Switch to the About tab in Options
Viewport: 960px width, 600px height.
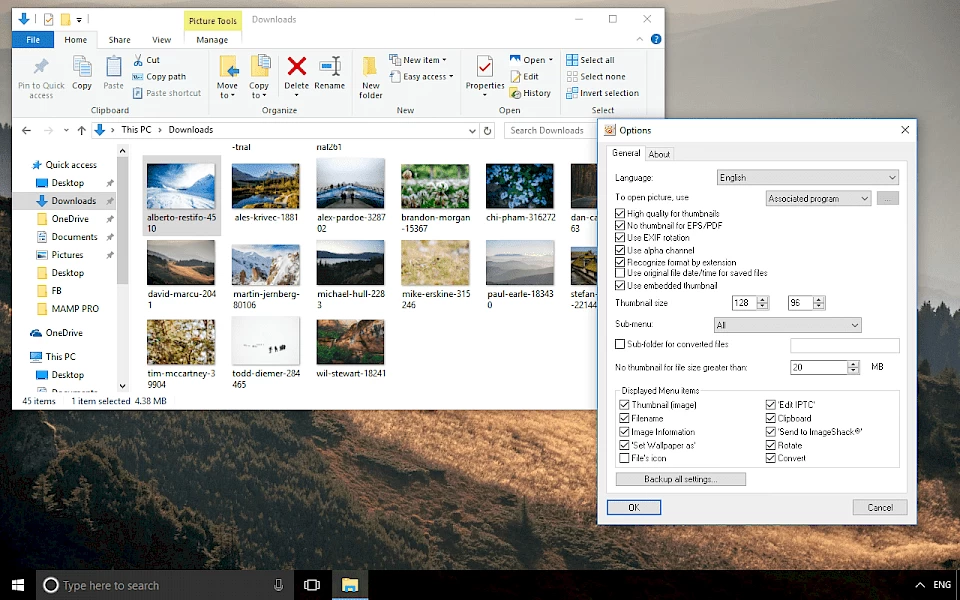click(660, 153)
